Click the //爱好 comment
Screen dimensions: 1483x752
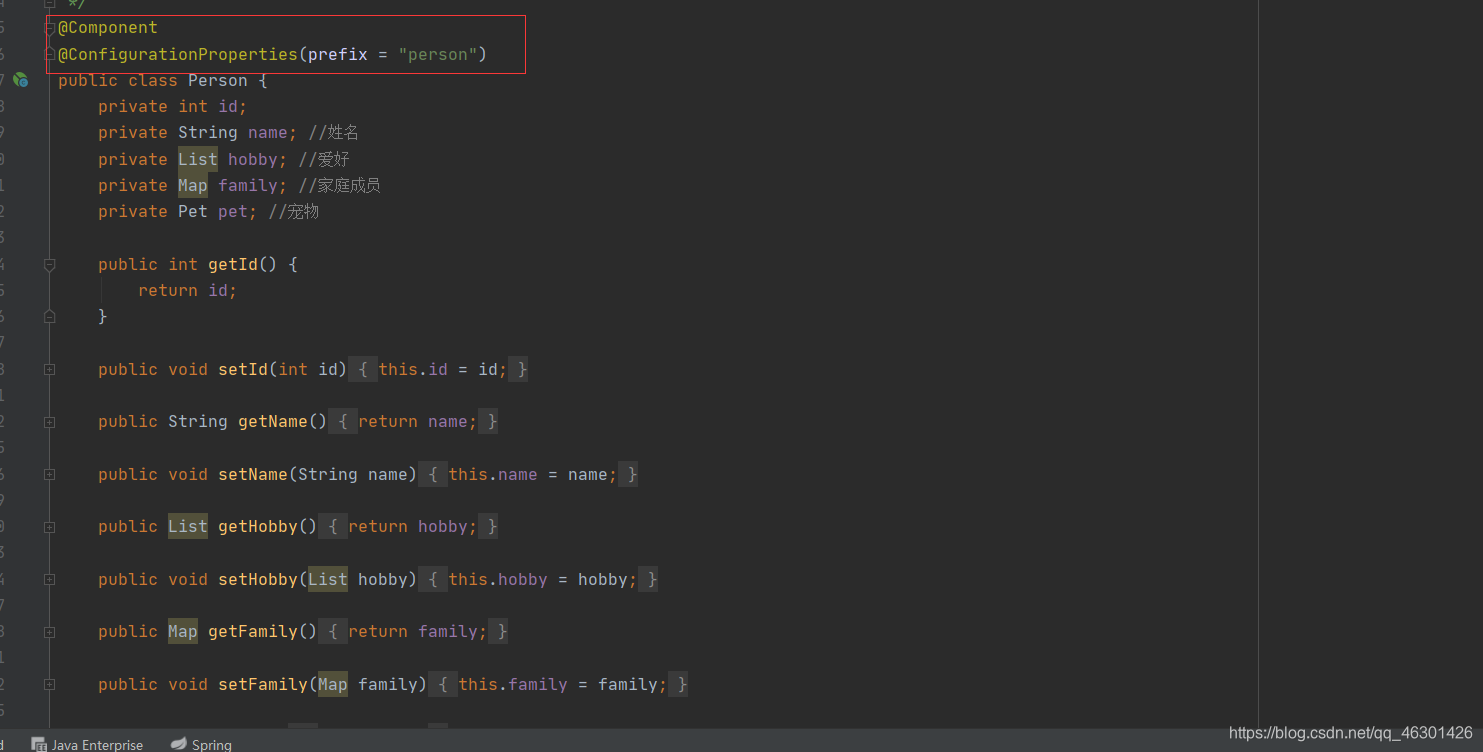[x=324, y=159]
